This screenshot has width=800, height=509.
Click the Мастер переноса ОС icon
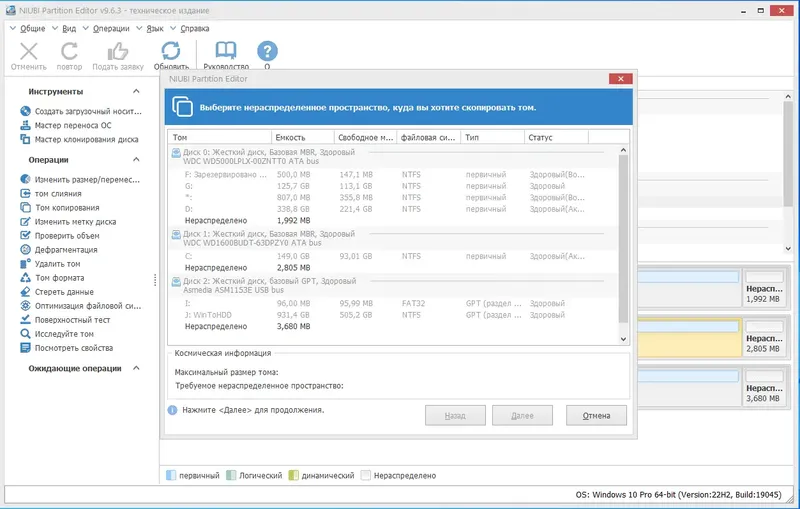point(26,125)
